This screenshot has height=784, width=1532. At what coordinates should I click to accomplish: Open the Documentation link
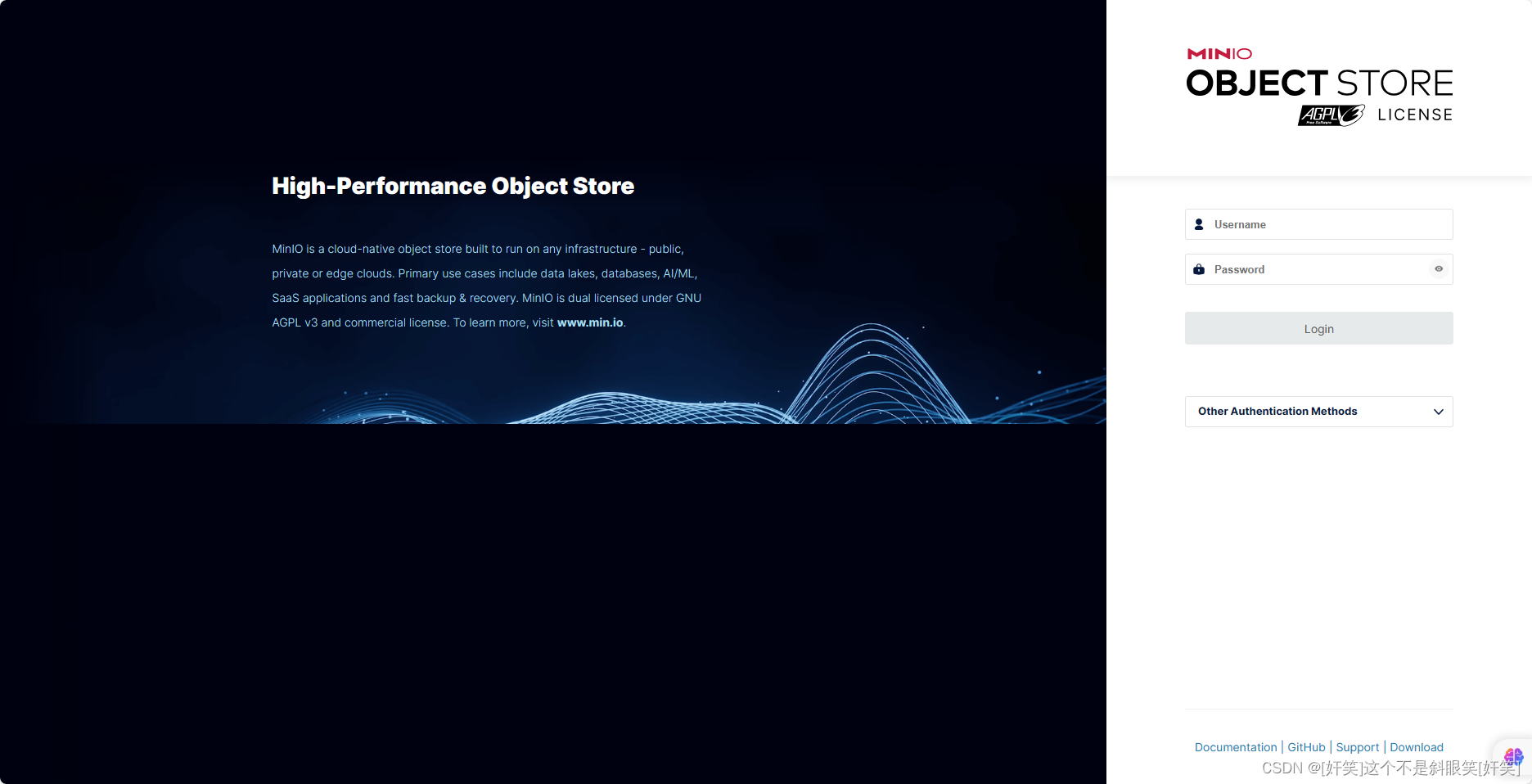[x=1236, y=747]
